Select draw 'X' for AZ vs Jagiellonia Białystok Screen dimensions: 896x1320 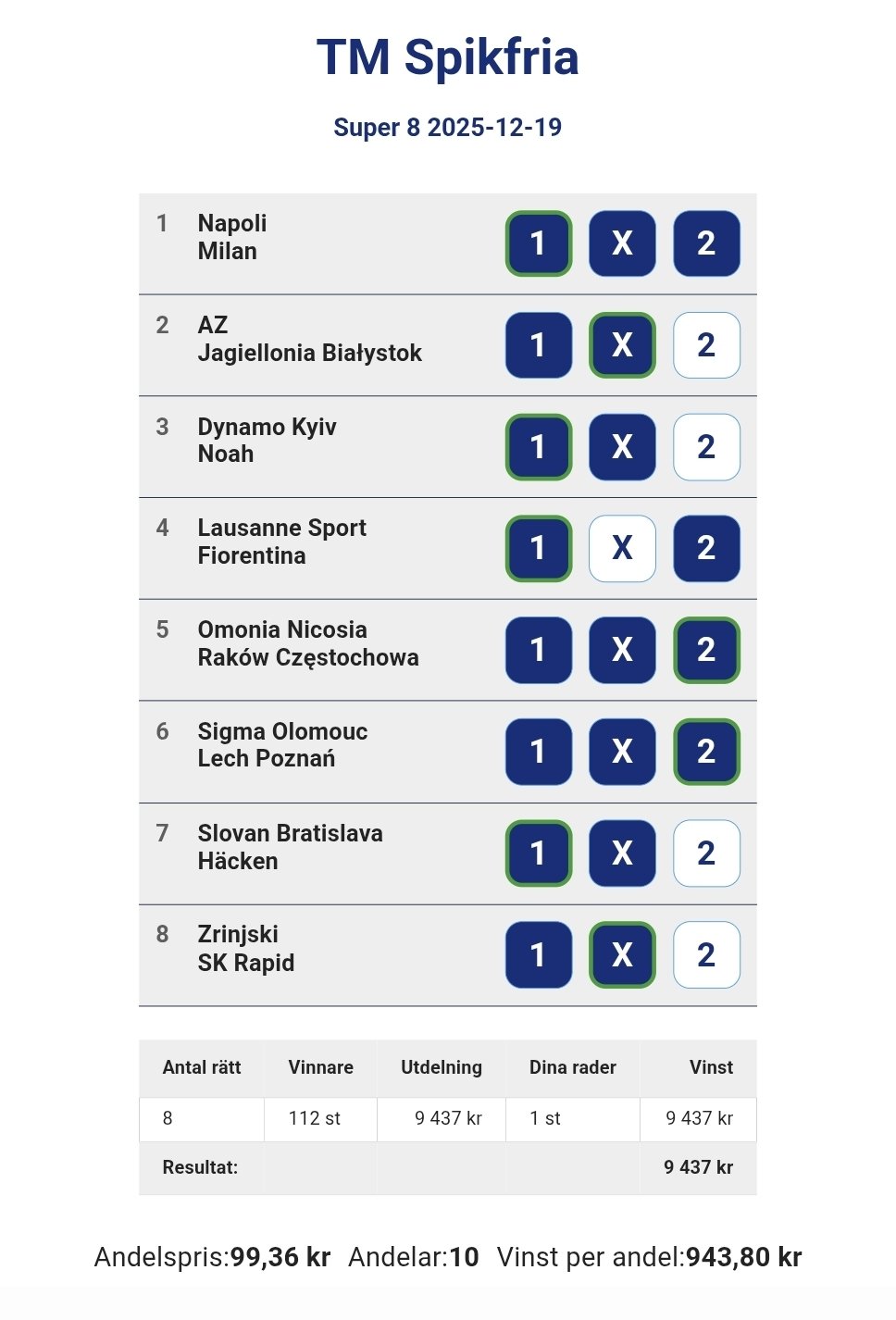click(x=622, y=345)
